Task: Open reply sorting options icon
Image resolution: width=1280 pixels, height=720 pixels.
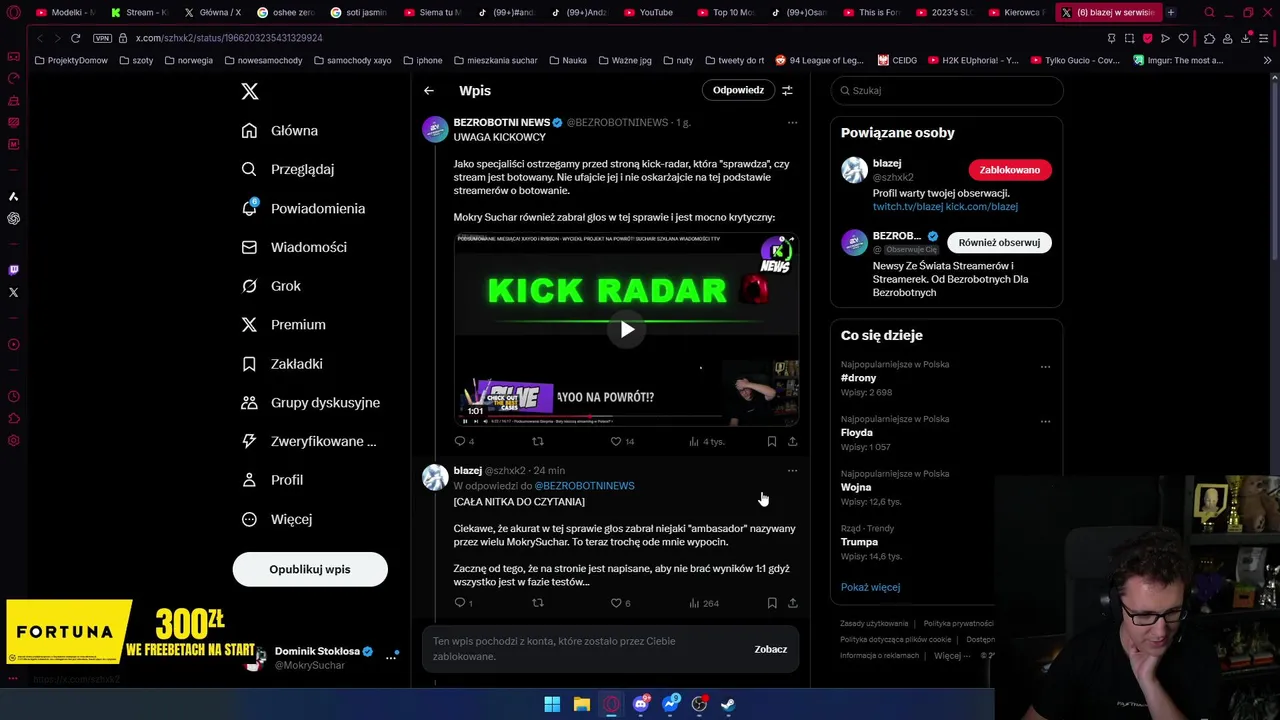Action: pyautogui.click(x=787, y=90)
